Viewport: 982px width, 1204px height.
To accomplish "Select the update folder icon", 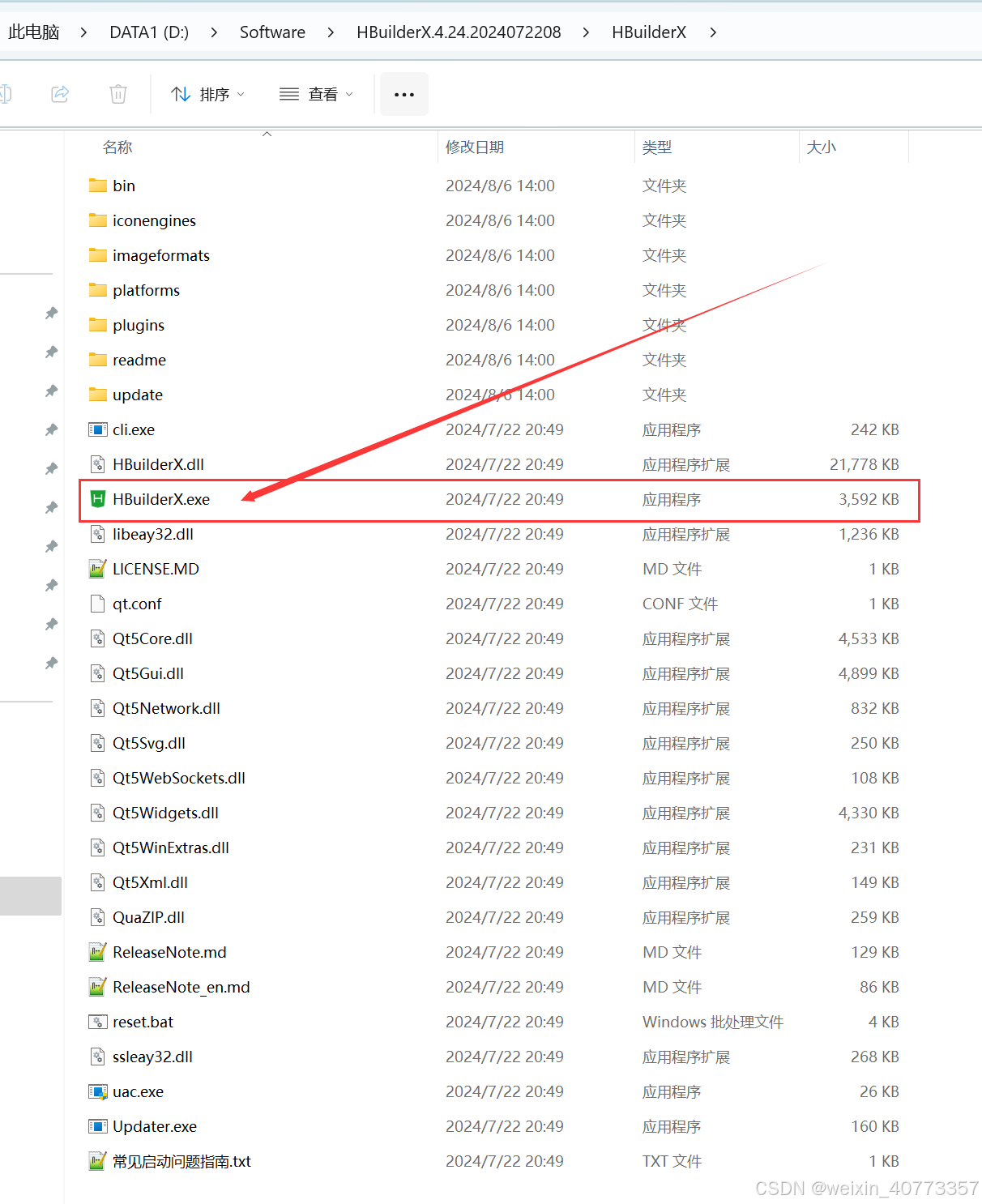I will pyautogui.click(x=98, y=395).
